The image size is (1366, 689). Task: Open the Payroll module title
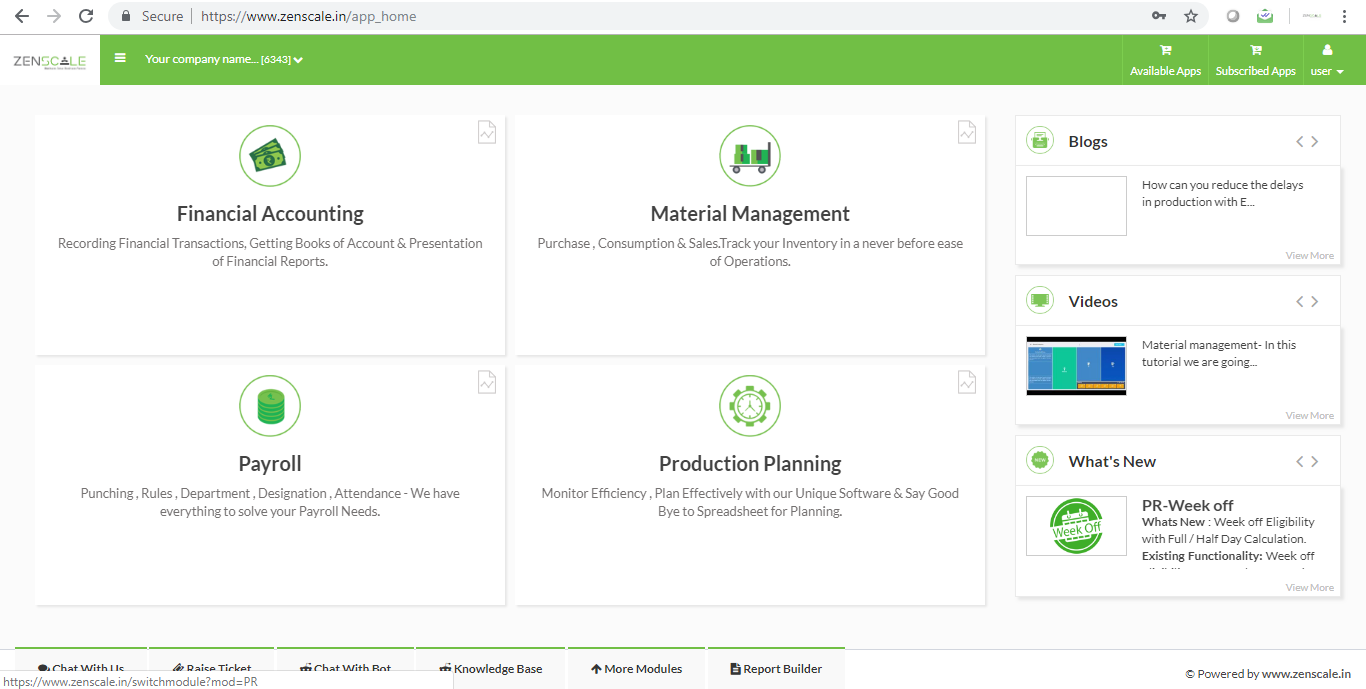(270, 464)
